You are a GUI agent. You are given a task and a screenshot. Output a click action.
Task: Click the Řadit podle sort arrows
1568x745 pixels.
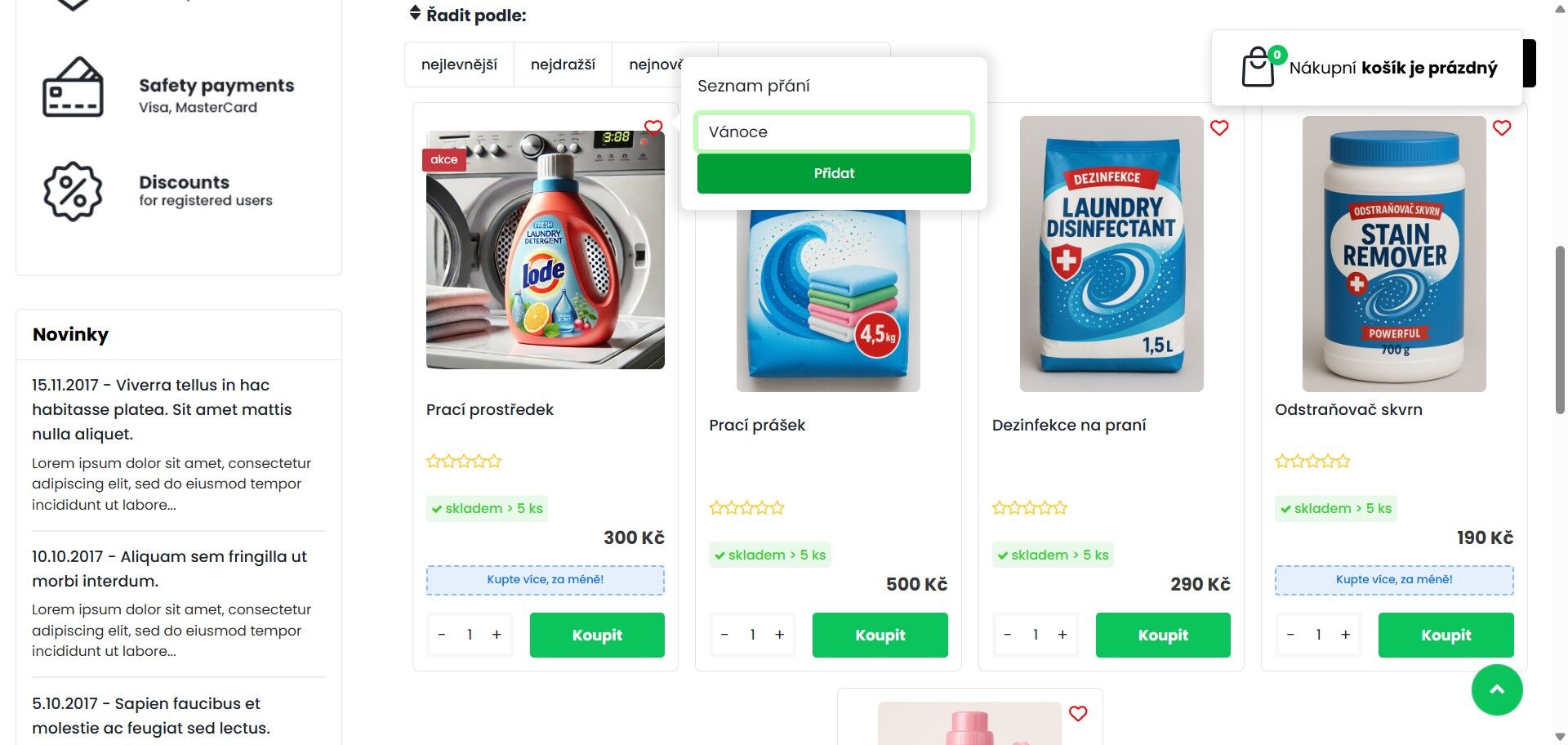416,14
